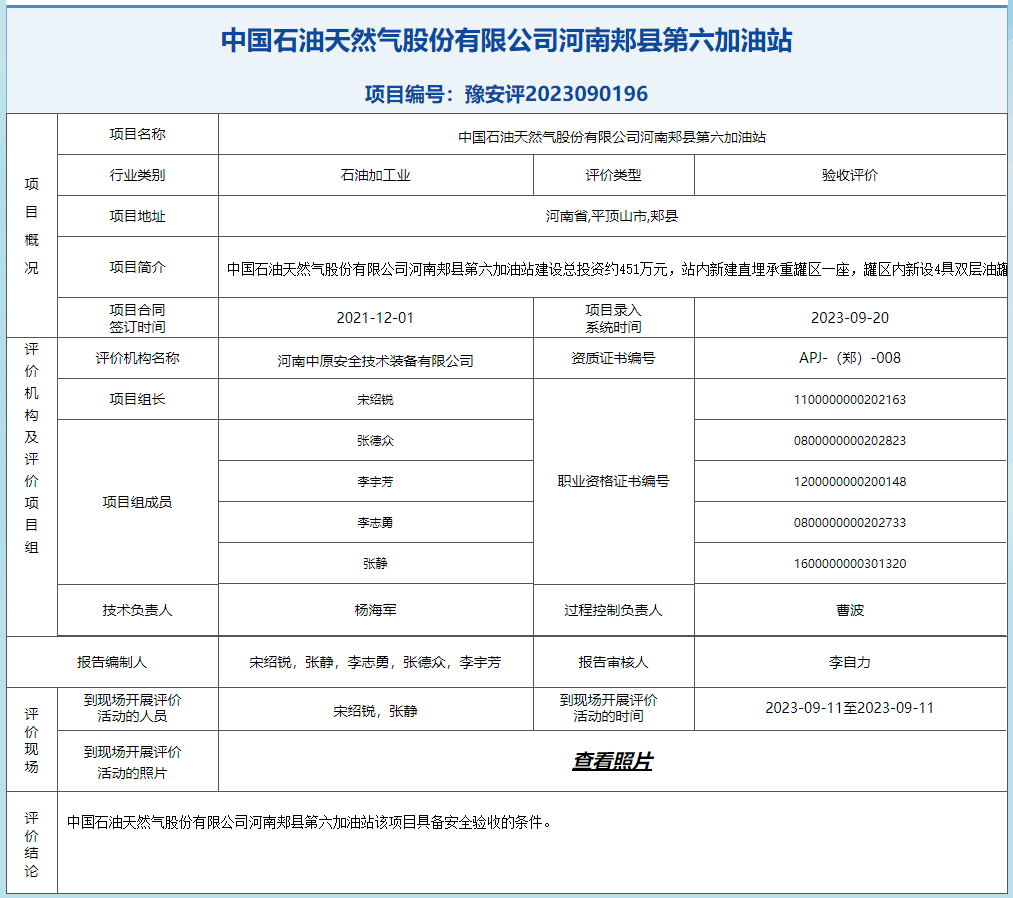Click the 报告编制人 label

click(x=112, y=662)
